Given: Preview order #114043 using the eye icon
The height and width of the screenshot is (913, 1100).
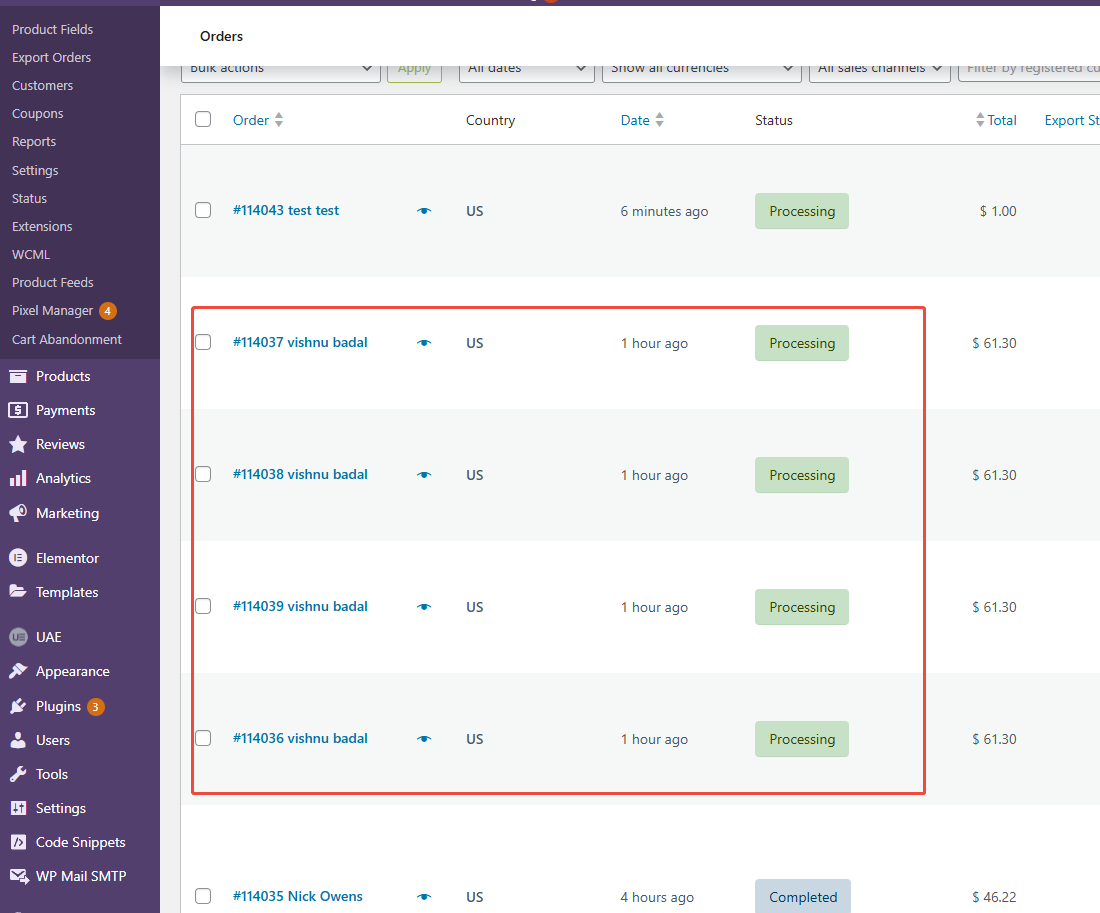Looking at the screenshot, I should coord(424,211).
